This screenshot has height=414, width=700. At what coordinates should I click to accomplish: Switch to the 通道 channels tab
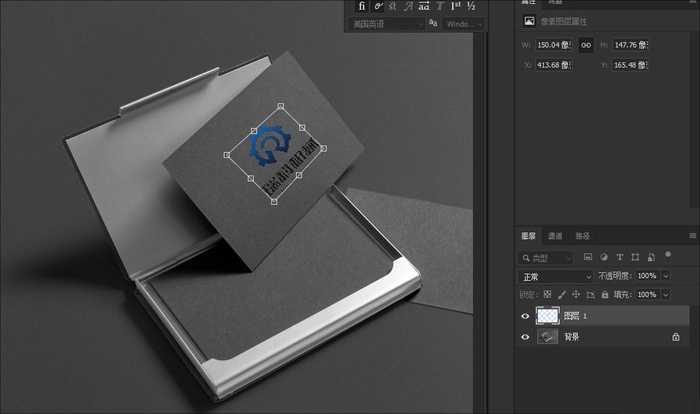pyautogui.click(x=554, y=236)
